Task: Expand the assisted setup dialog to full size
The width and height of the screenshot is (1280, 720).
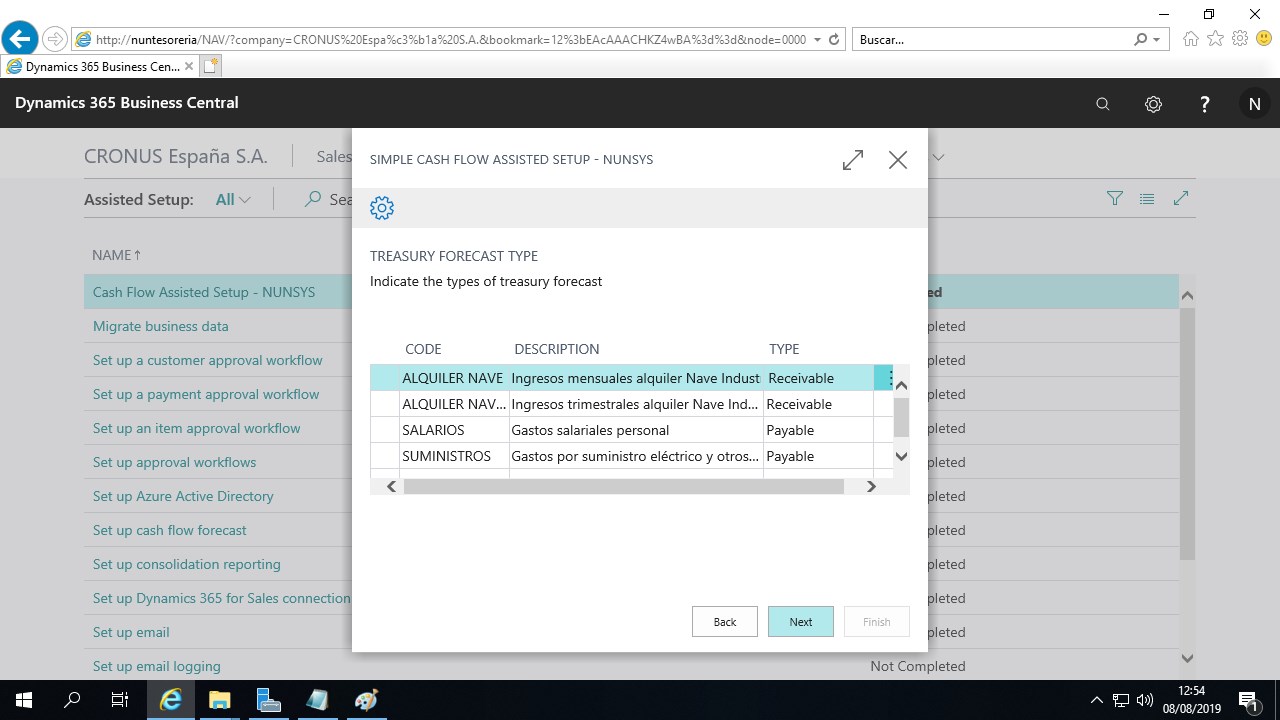Action: point(853,160)
